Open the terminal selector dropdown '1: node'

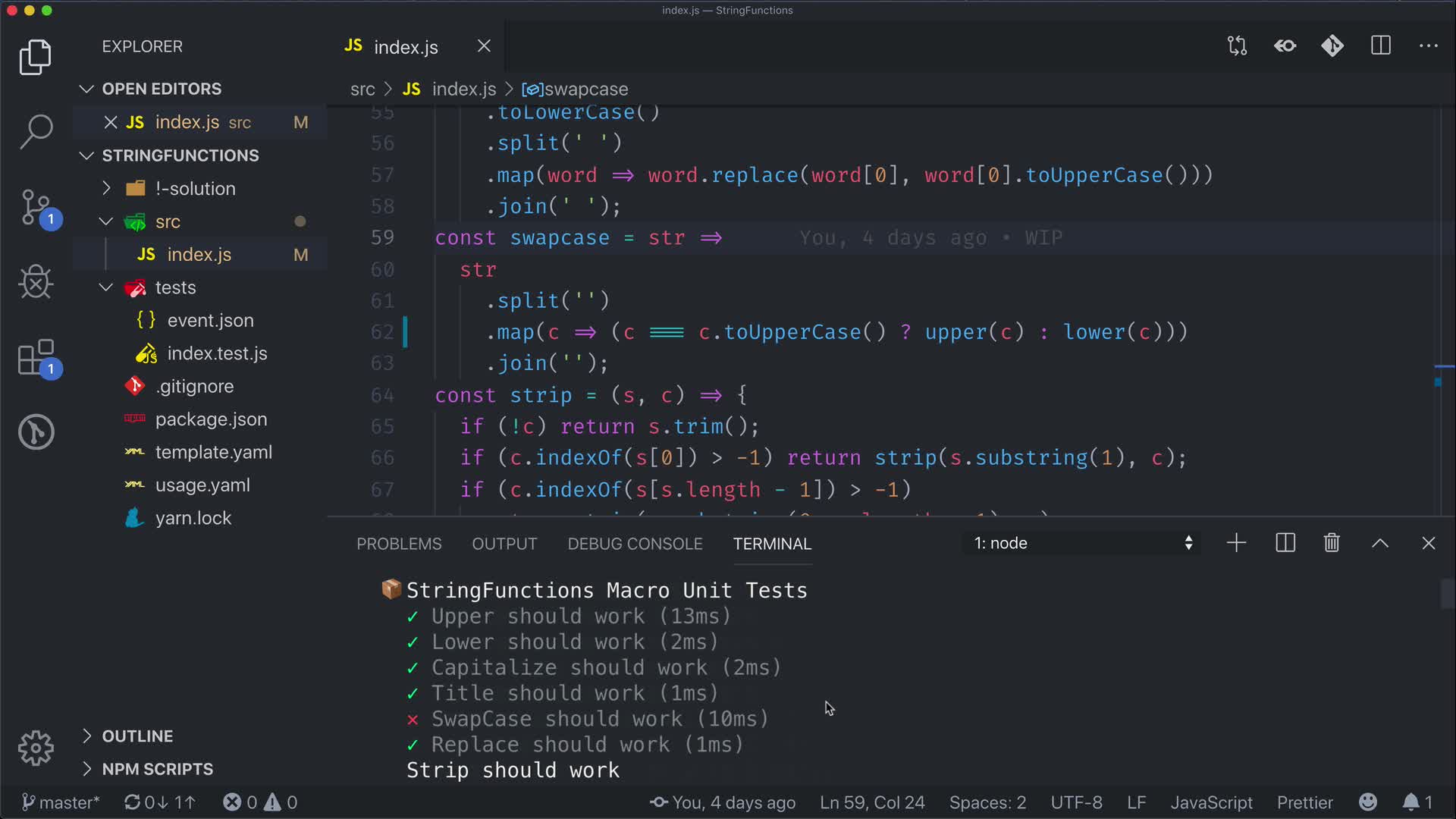(1082, 543)
